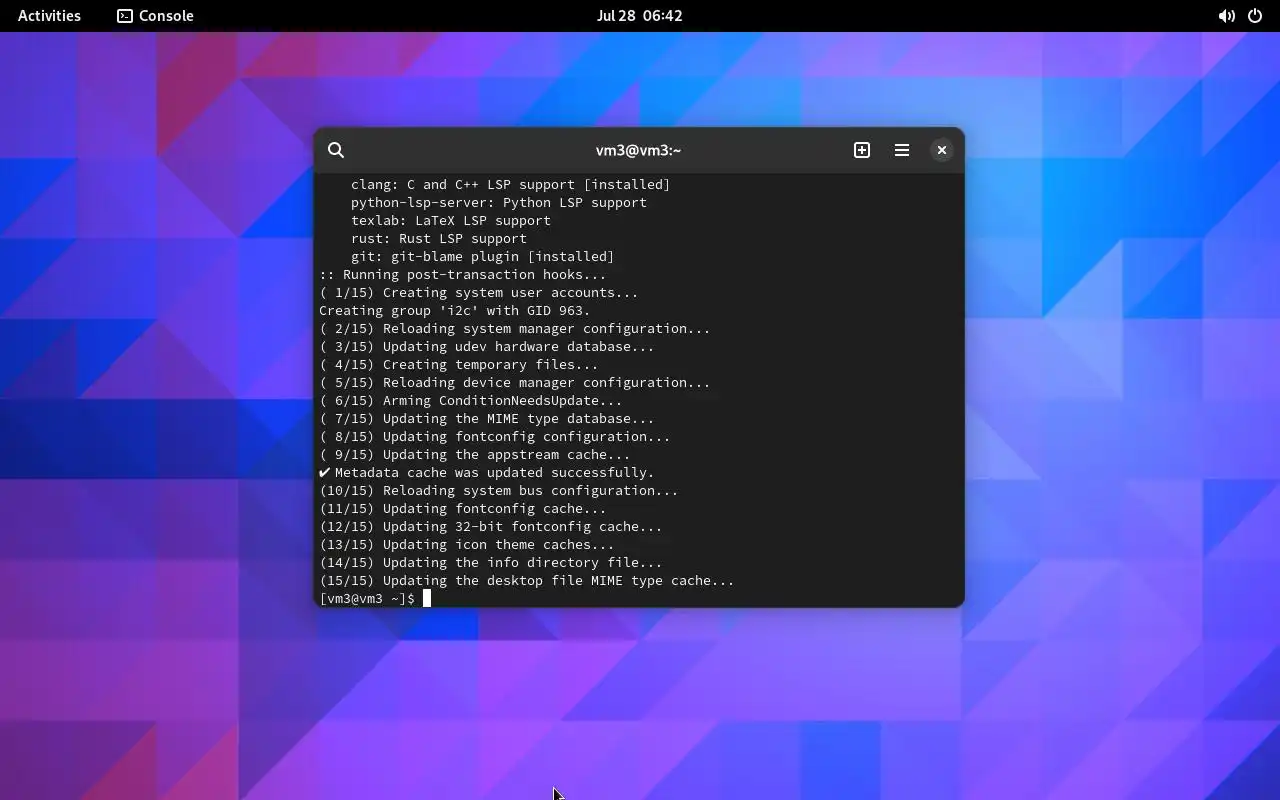Click '( 2/15) Reloading system manager configuration...' line
1280x800 pixels.
pos(515,328)
